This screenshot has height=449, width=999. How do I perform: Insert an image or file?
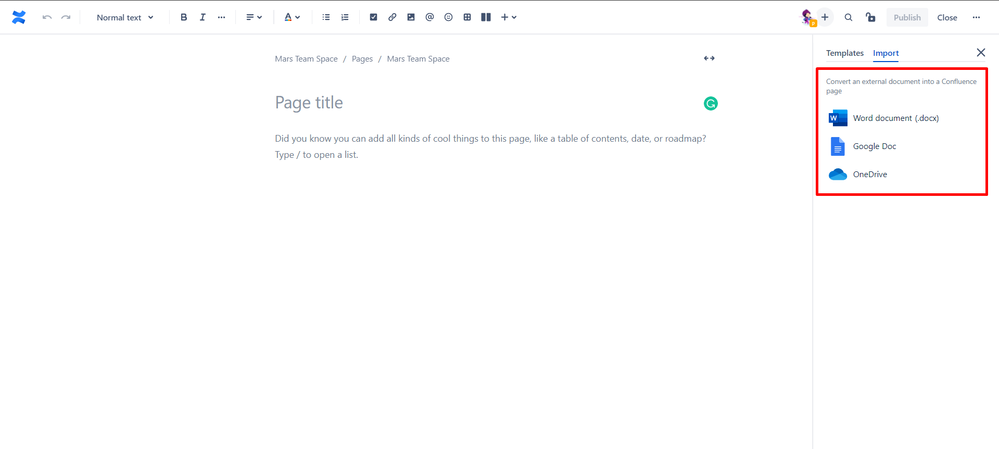tap(411, 18)
